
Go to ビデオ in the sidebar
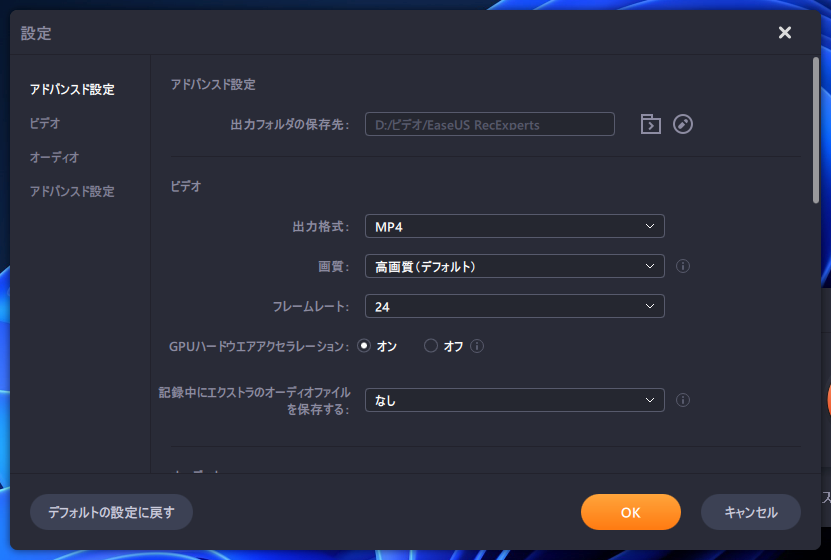(45, 123)
